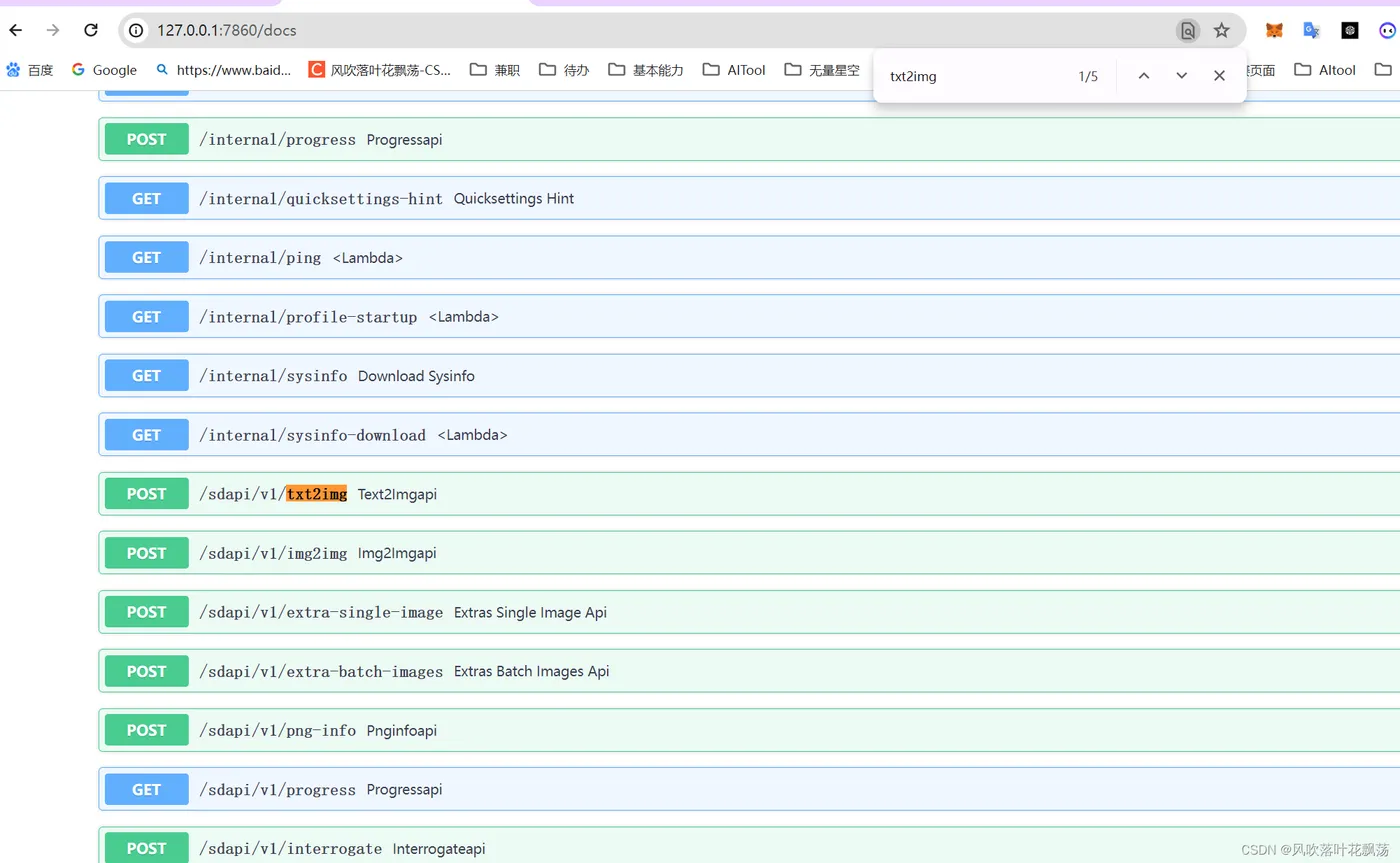Expand GET /sdapi/v1/progress endpoint
This screenshot has height=863, width=1400.
coord(749,789)
